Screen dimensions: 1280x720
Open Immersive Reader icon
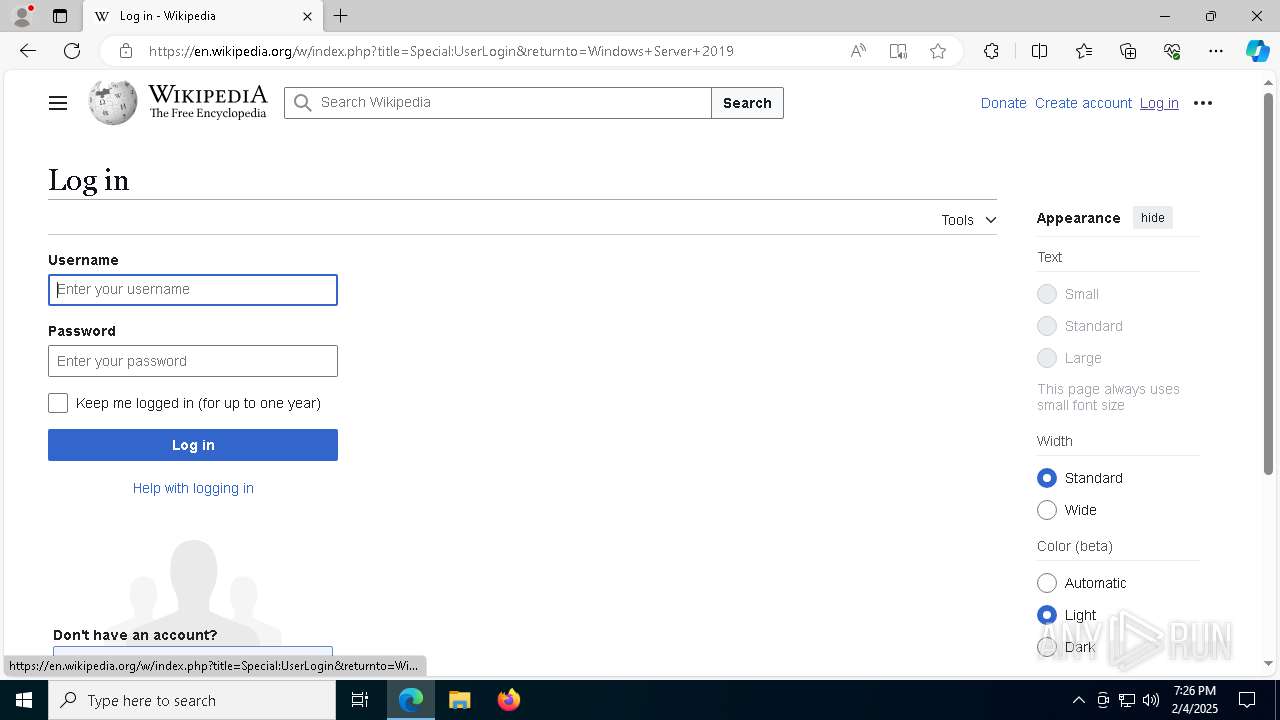pos(898,51)
